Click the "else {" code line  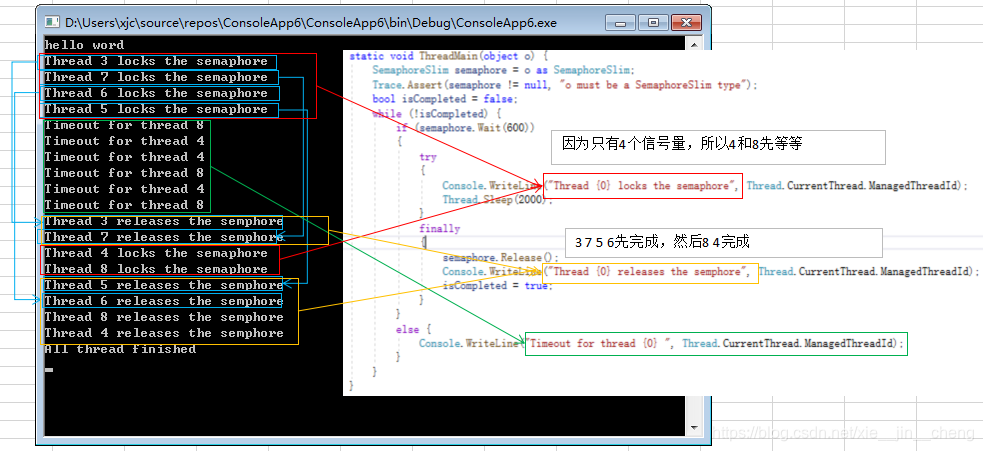(414, 329)
